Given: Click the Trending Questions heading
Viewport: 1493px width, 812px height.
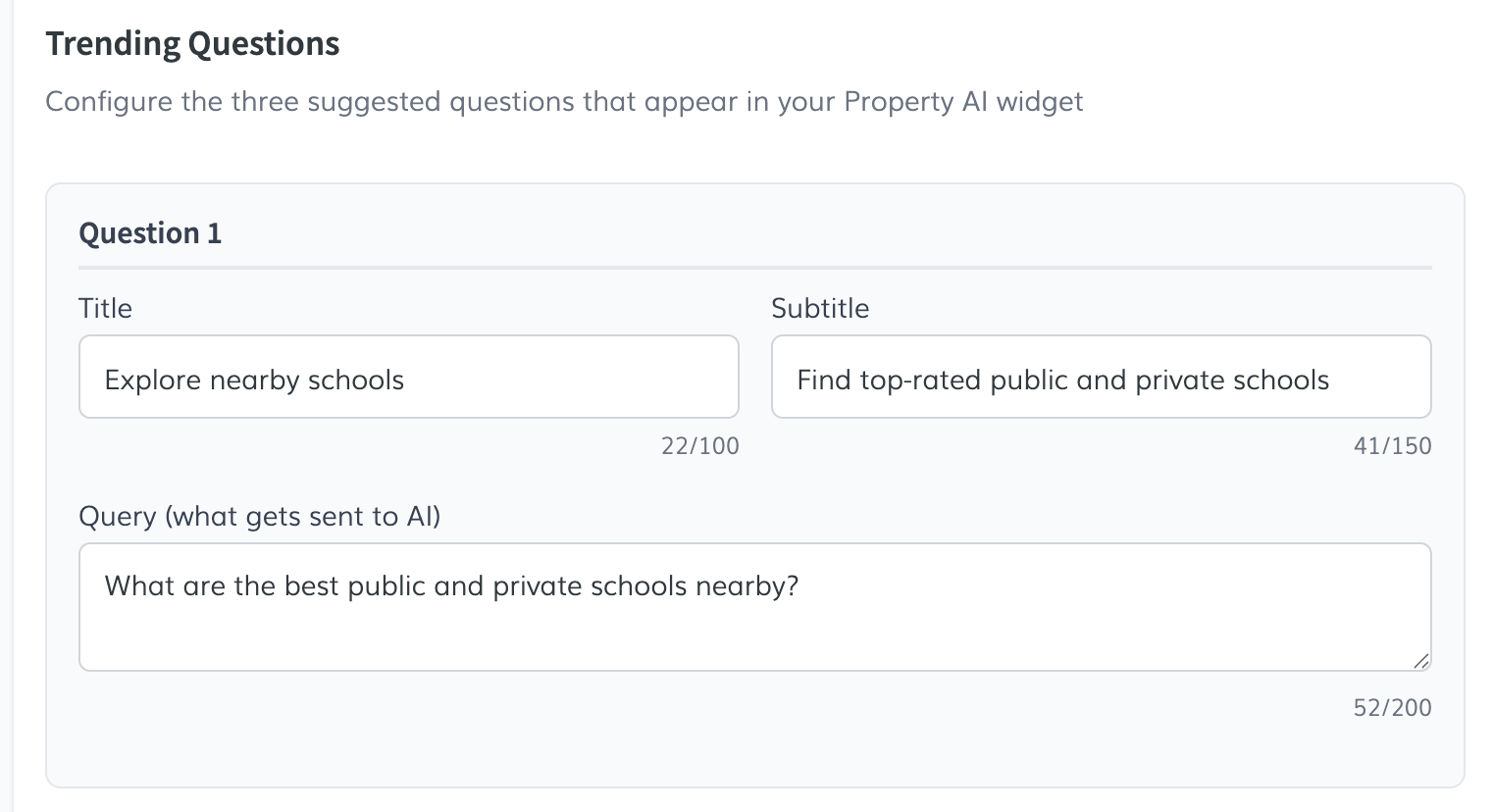Looking at the screenshot, I should click(x=192, y=44).
